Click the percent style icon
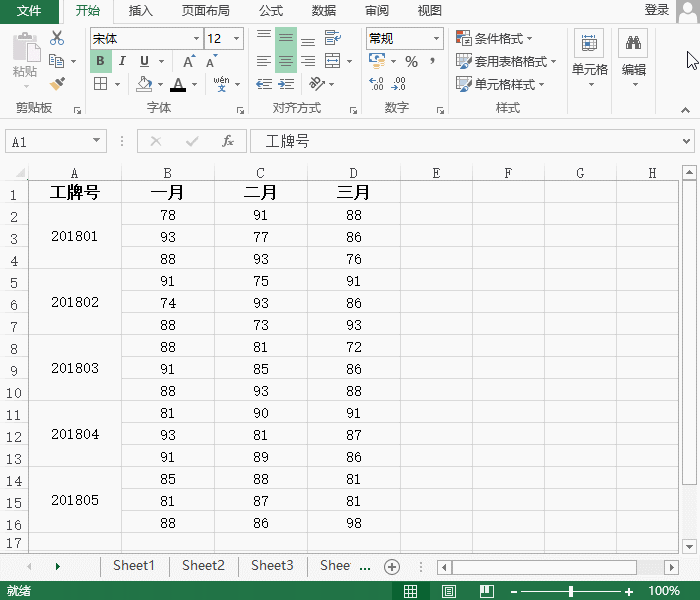The image size is (700, 600). tap(411, 61)
